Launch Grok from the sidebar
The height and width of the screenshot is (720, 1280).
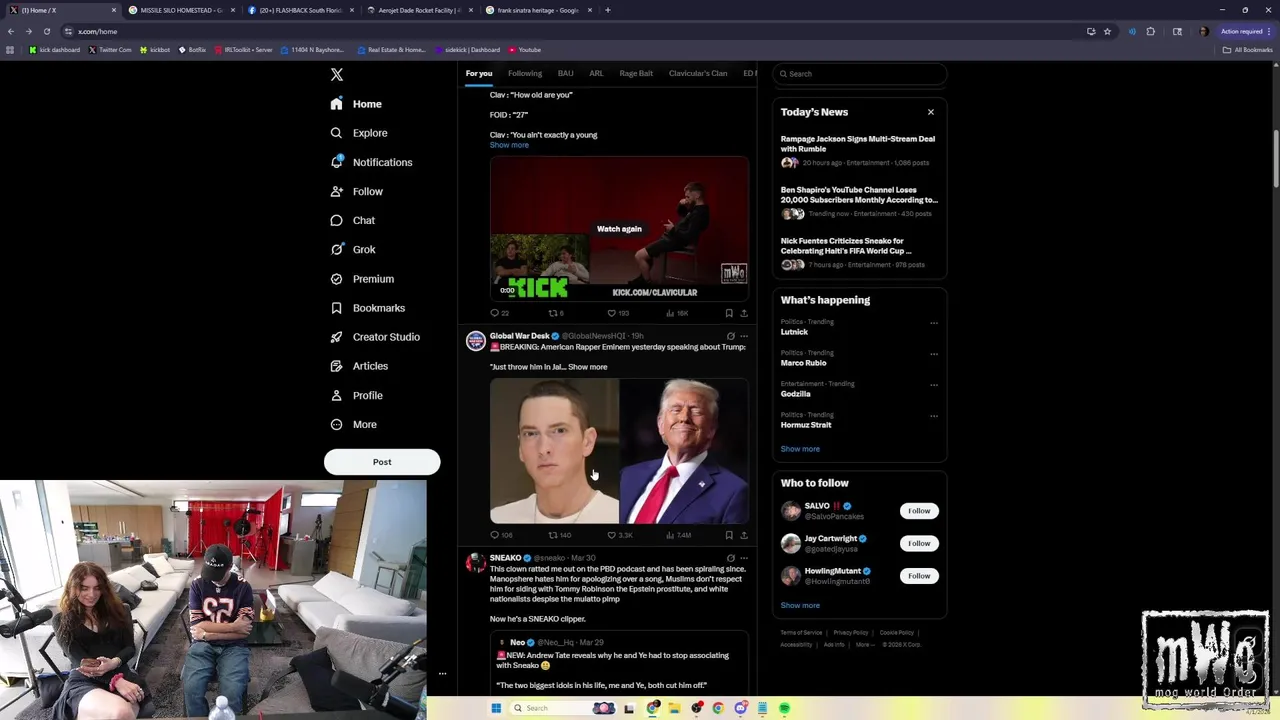coord(352,249)
